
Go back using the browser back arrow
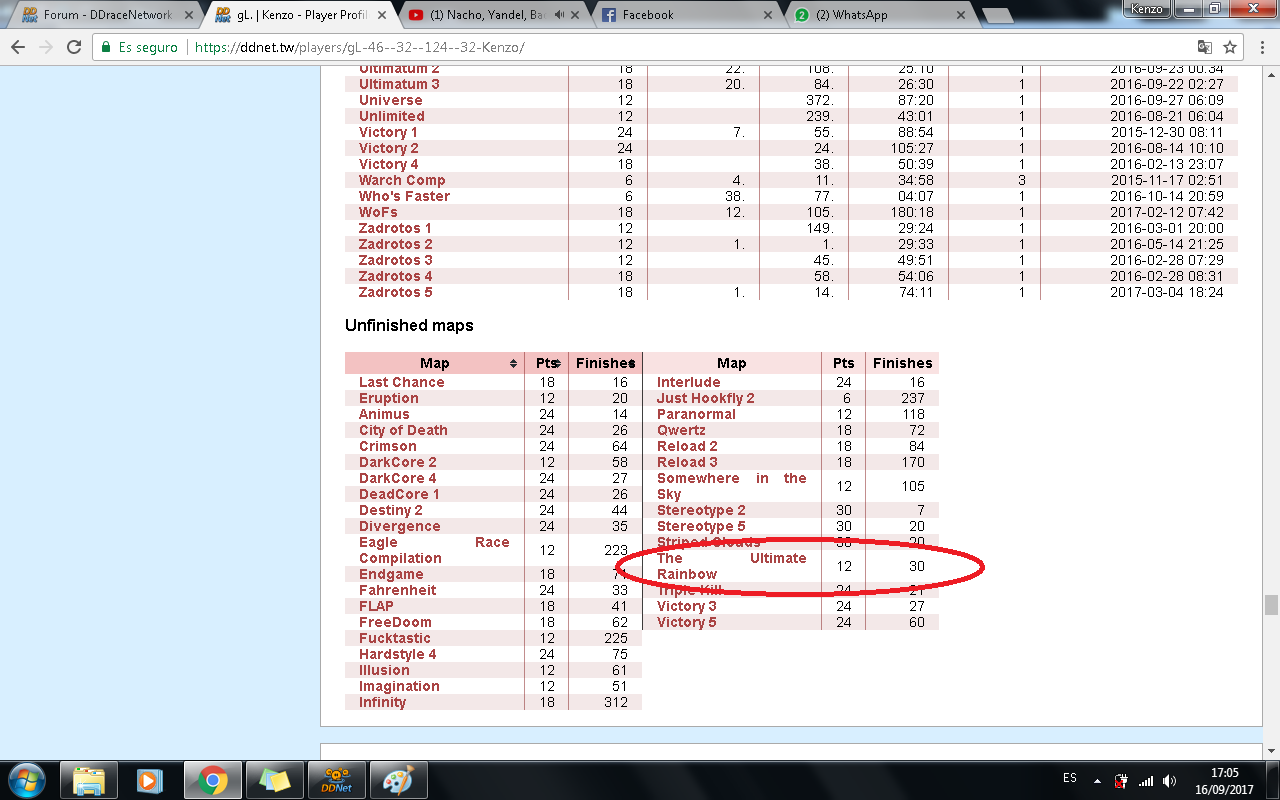click(x=18, y=47)
